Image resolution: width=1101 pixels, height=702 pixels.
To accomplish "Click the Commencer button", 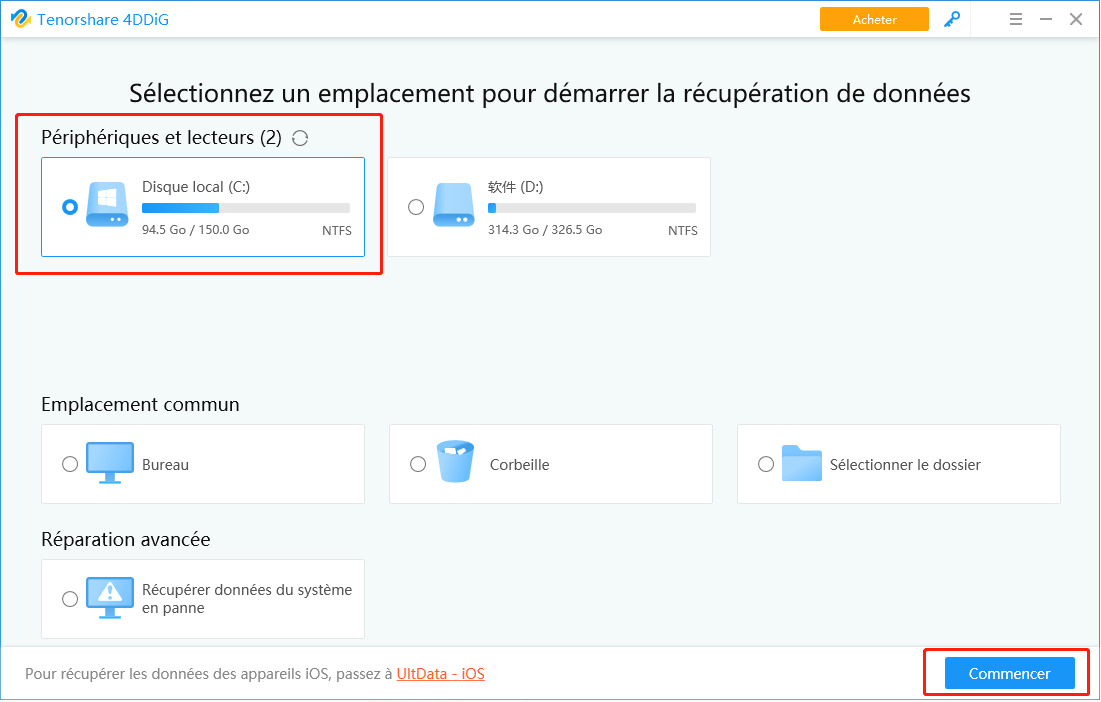I will (1009, 673).
